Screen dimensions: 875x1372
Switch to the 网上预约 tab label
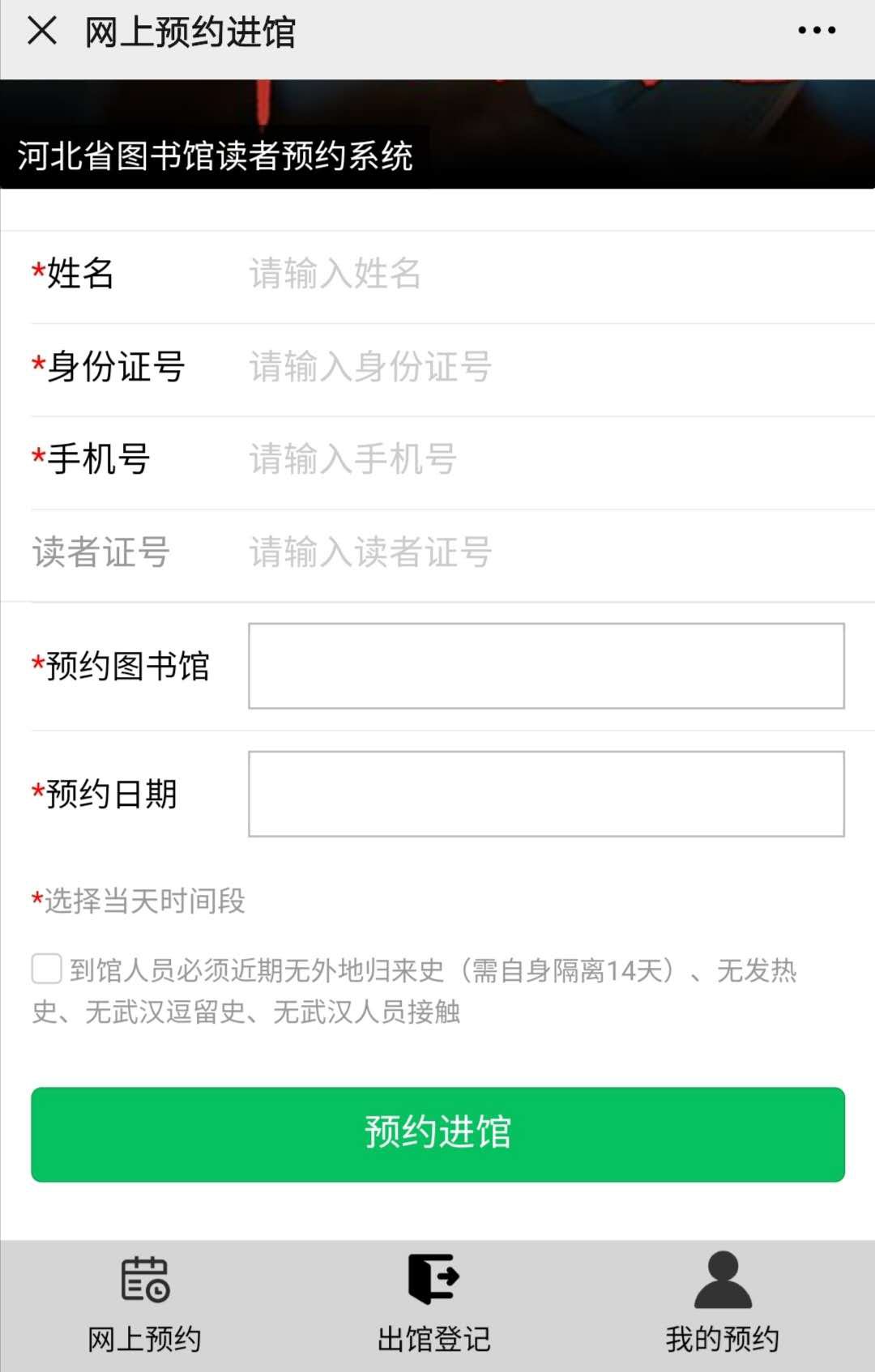(x=144, y=1340)
